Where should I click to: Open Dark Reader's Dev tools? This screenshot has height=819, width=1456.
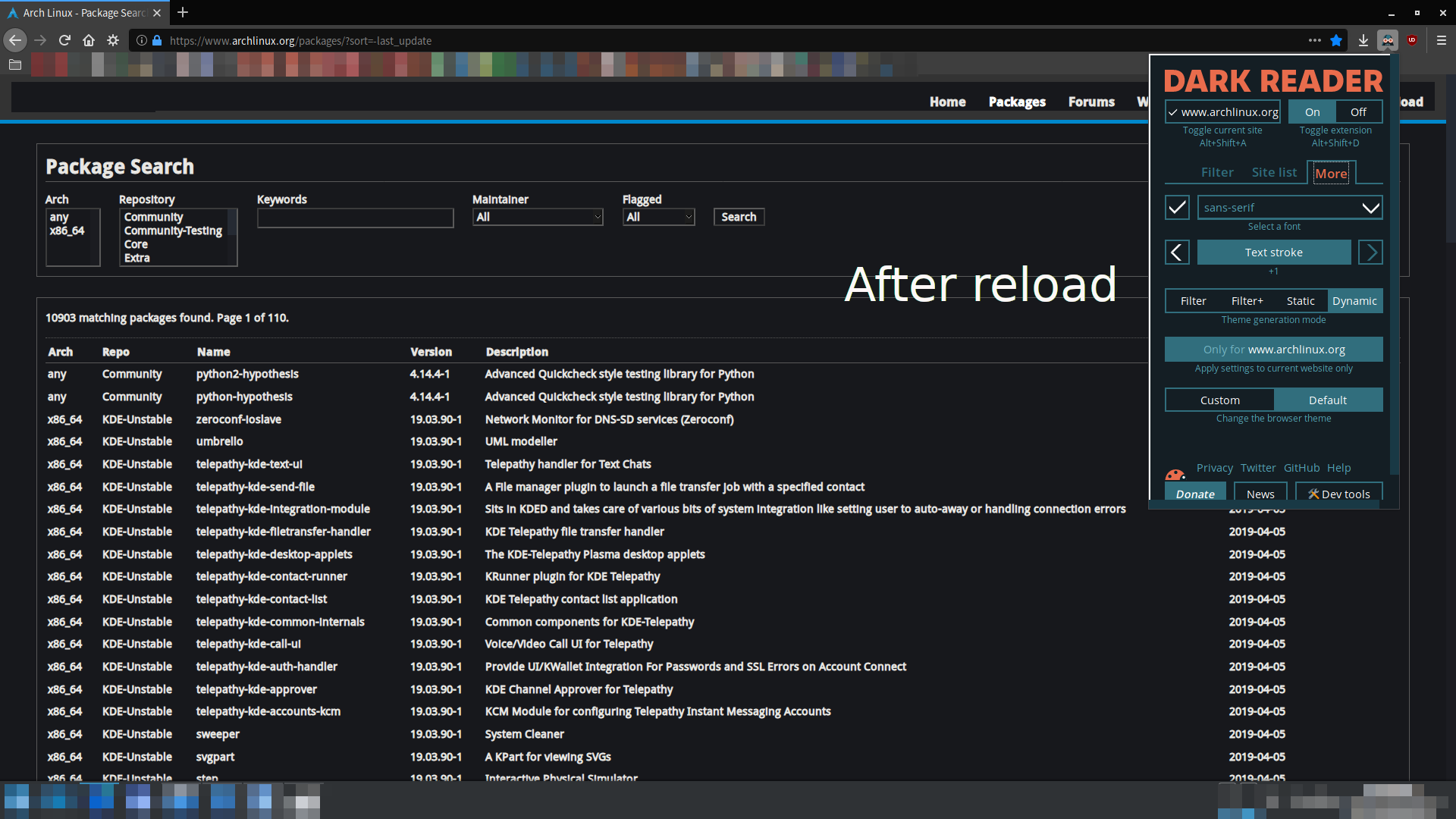pyautogui.click(x=1339, y=493)
